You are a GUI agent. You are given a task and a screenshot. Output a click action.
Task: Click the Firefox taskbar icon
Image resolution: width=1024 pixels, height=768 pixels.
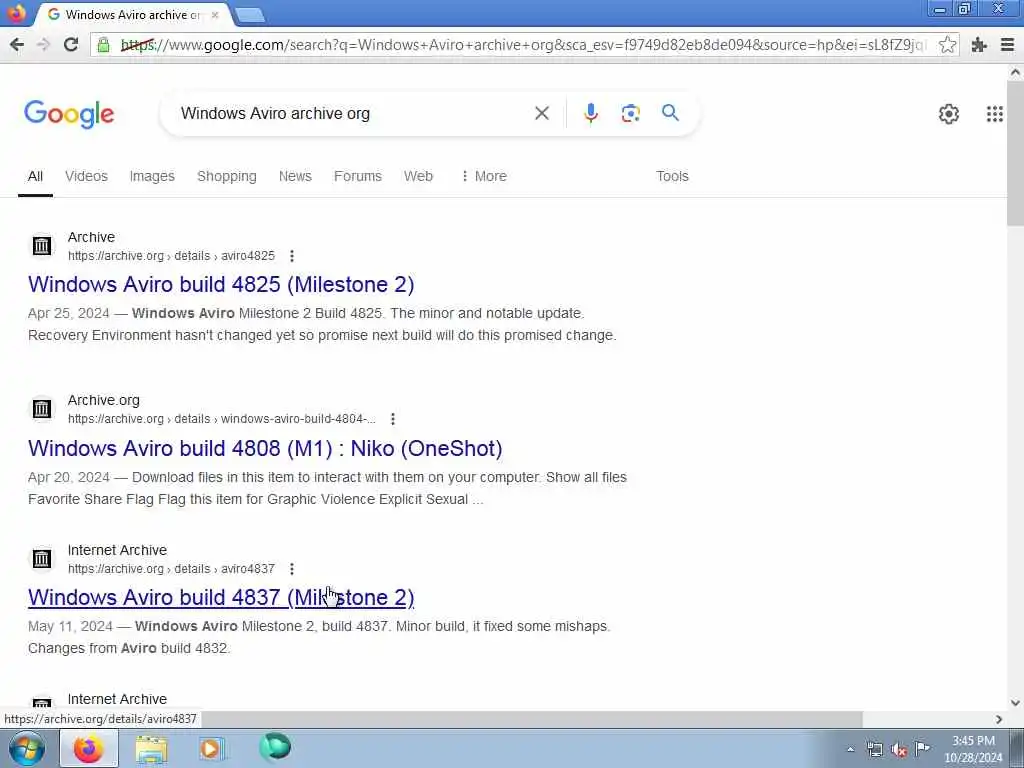point(88,748)
